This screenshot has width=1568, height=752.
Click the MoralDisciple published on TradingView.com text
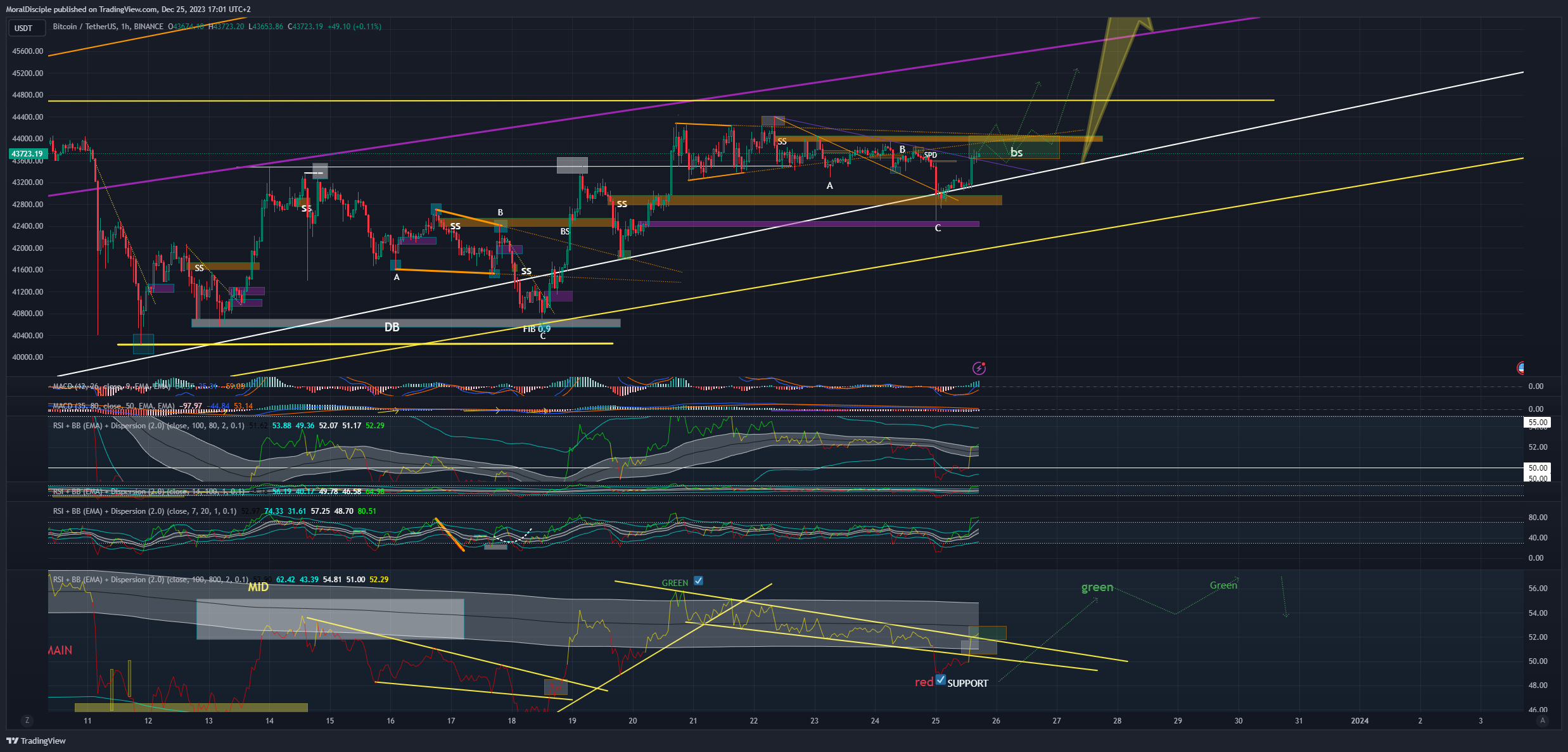82,10
